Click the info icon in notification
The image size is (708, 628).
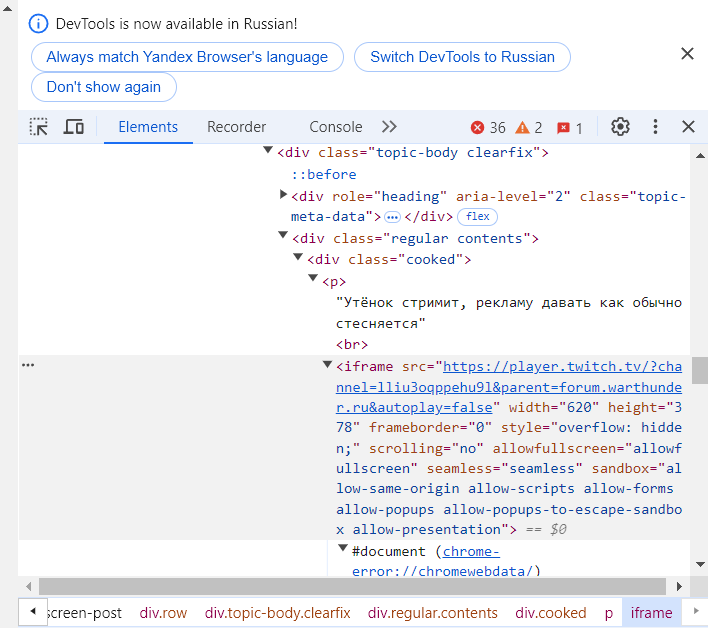pyautogui.click(x=38, y=23)
